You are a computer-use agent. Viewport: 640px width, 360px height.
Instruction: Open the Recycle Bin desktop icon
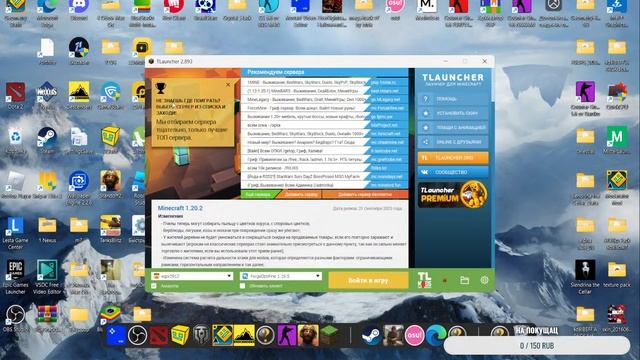[x=15, y=141]
